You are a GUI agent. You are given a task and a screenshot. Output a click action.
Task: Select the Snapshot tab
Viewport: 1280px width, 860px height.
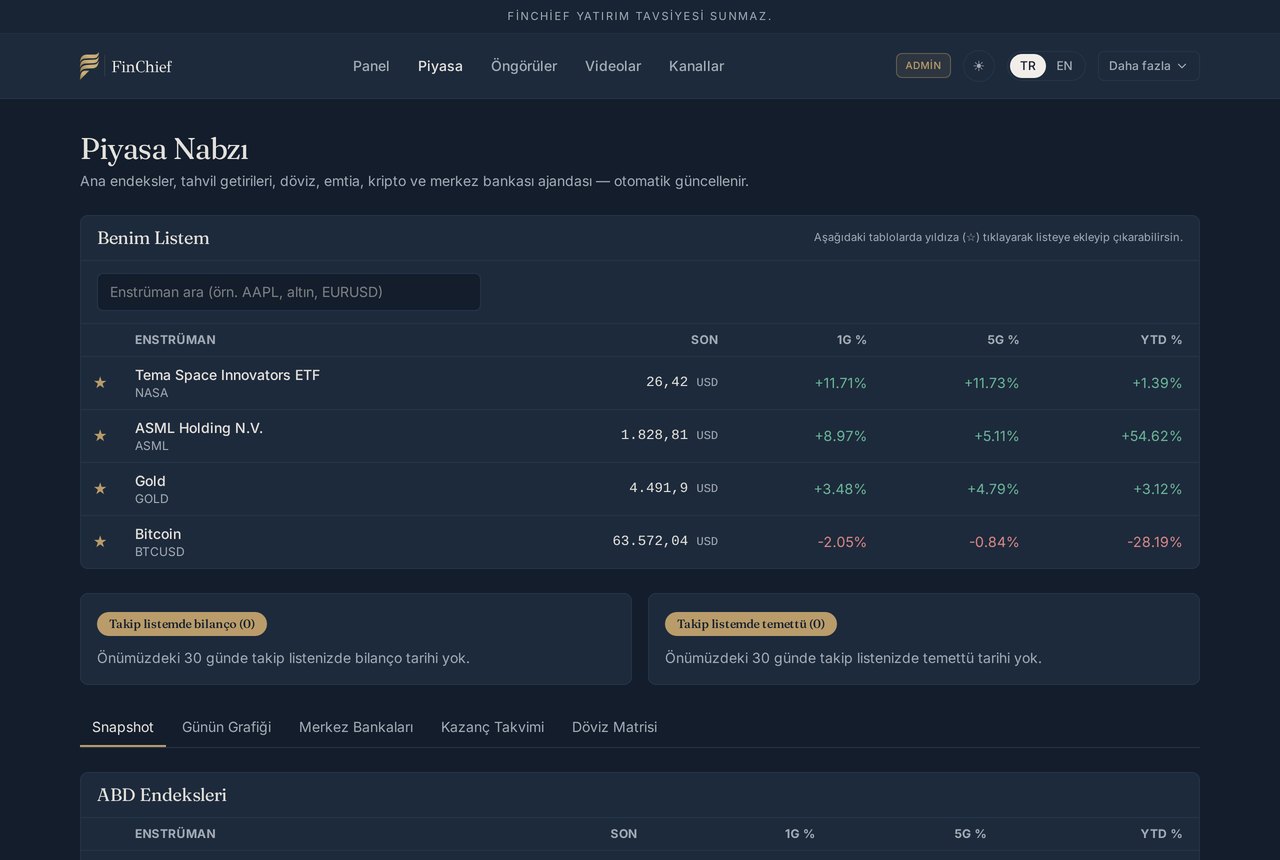tap(123, 727)
